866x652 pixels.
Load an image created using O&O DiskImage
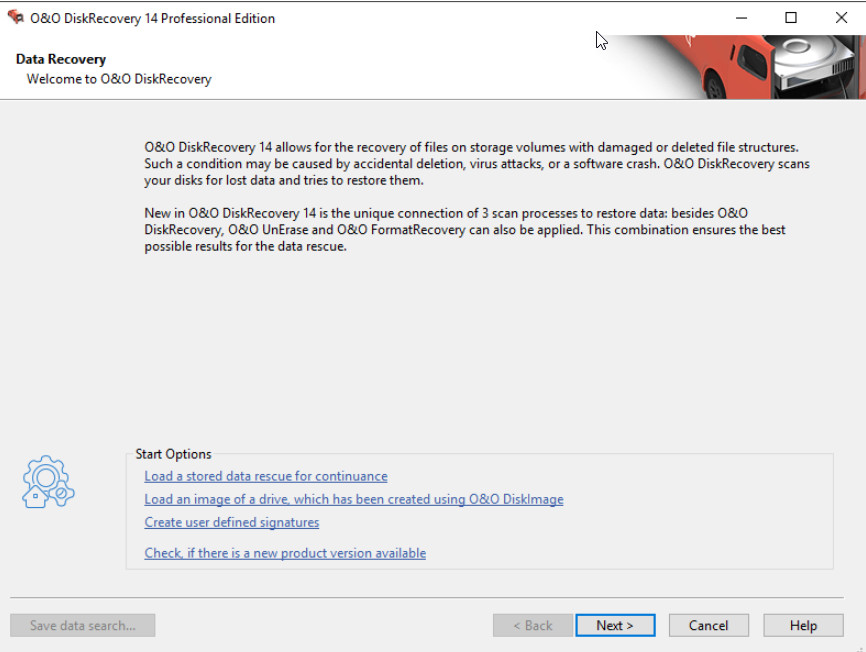click(353, 499)
